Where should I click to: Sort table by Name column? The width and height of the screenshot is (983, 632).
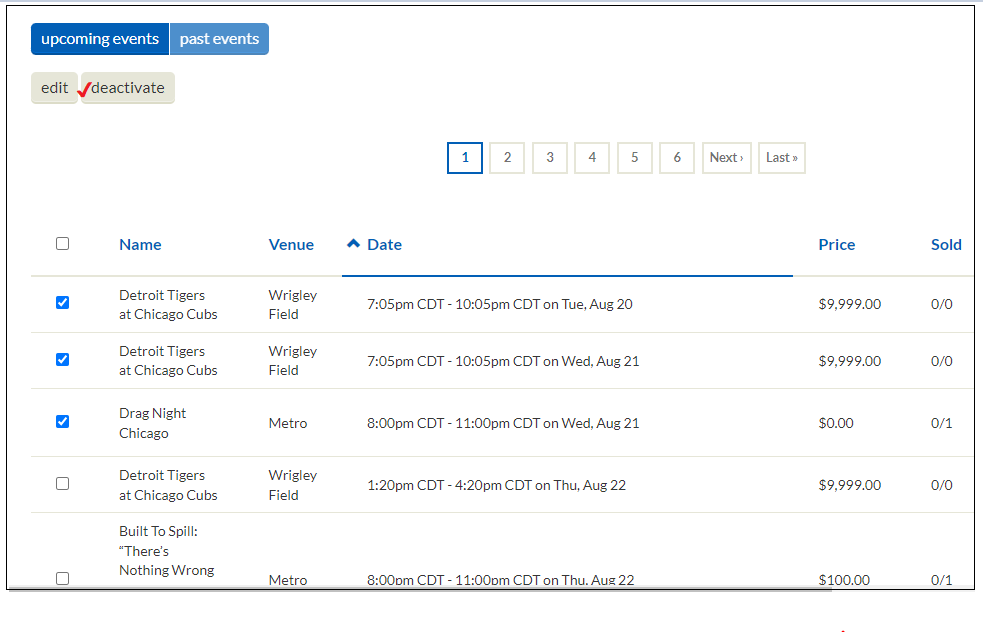coord(140,245)
